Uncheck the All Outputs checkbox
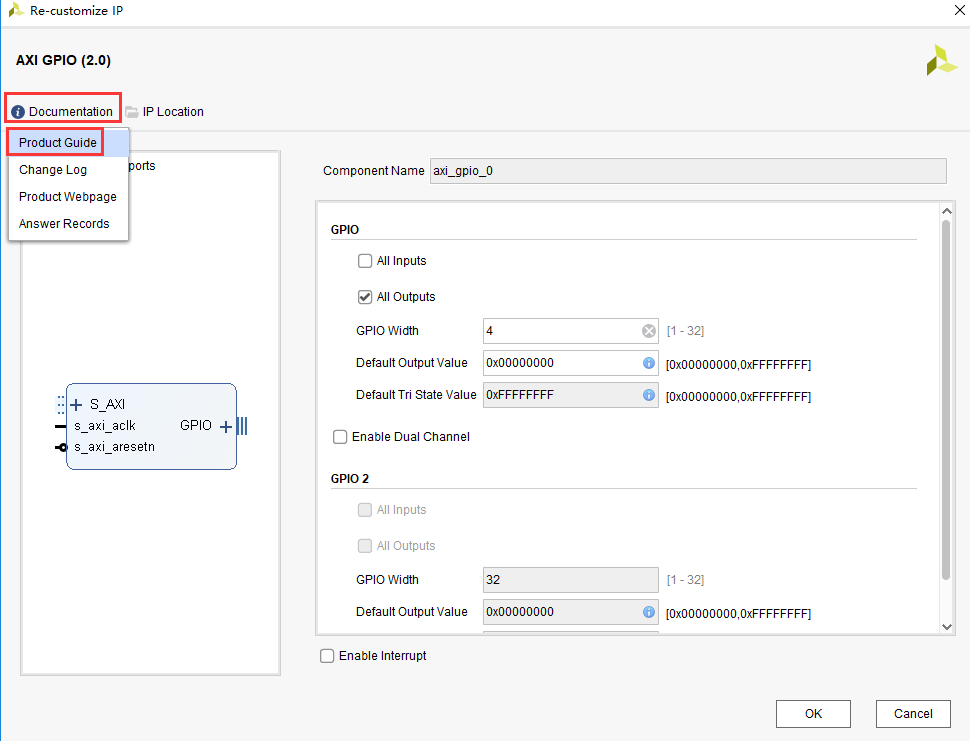The width and height of the screenshot is (970, 741). (365, 296)
